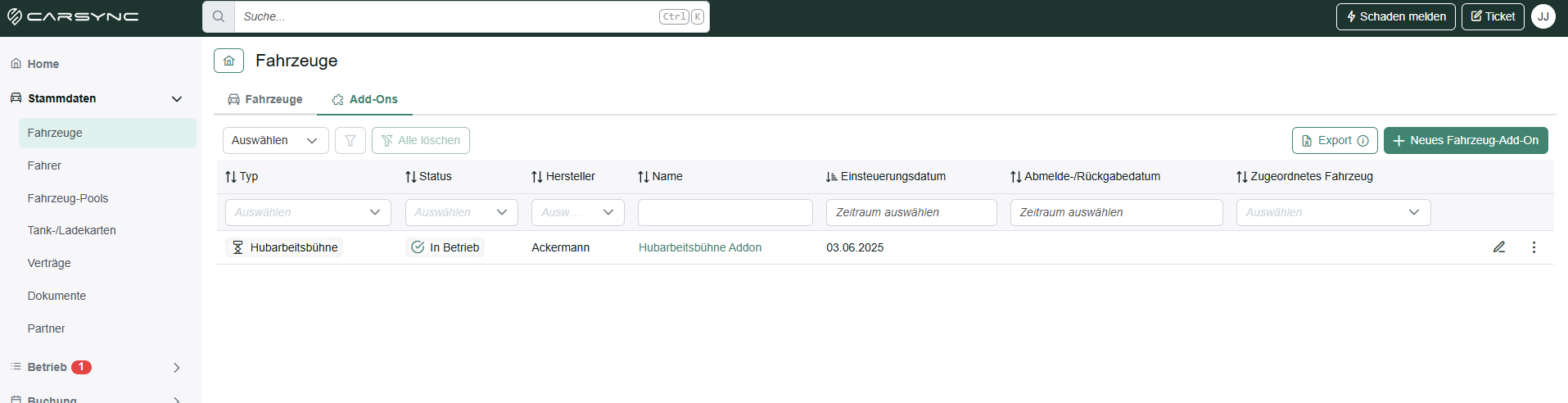Click the date 03.06.2025 cell

point(855,247)
